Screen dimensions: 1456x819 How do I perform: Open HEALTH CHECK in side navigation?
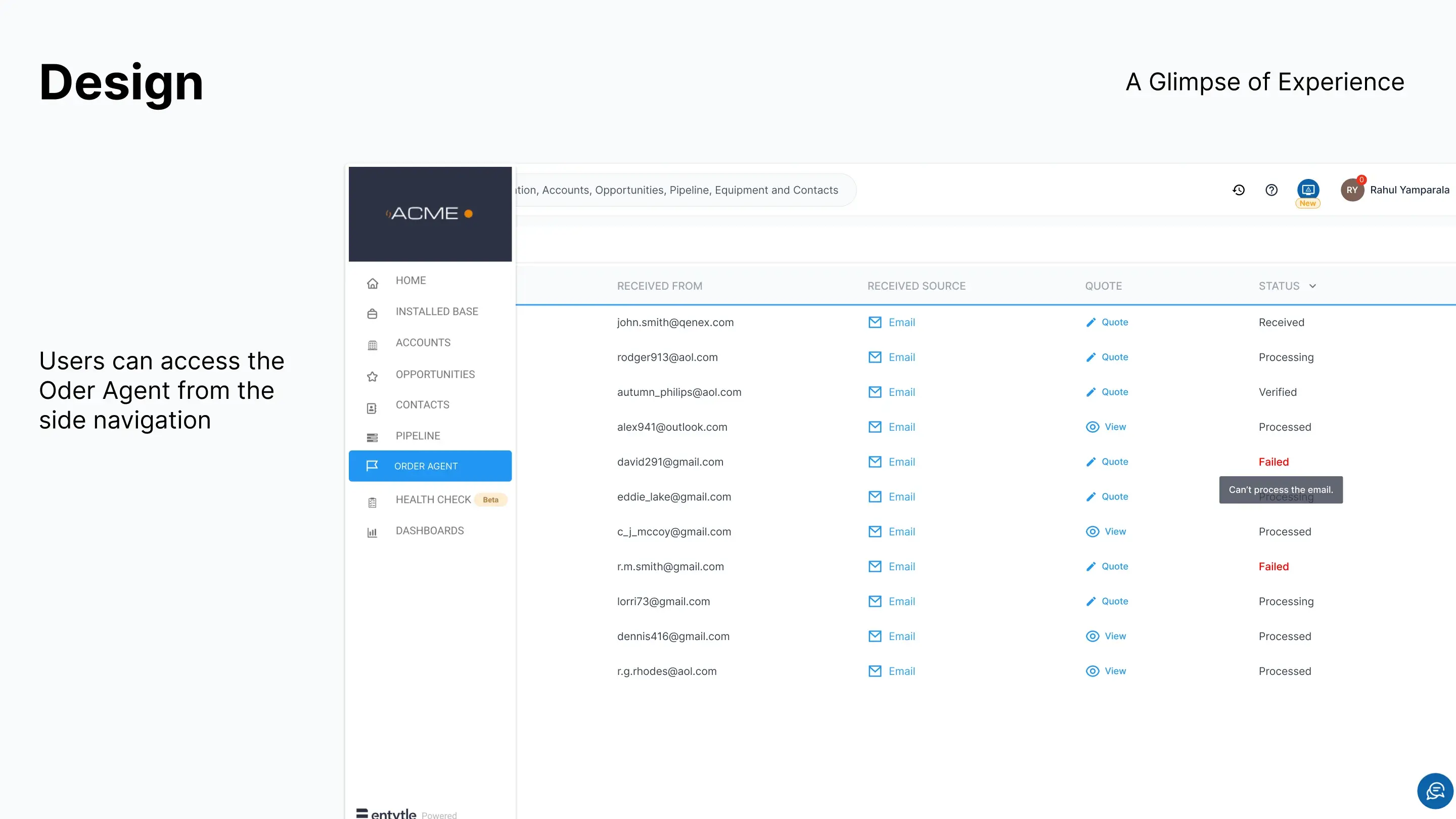point(433,499)
